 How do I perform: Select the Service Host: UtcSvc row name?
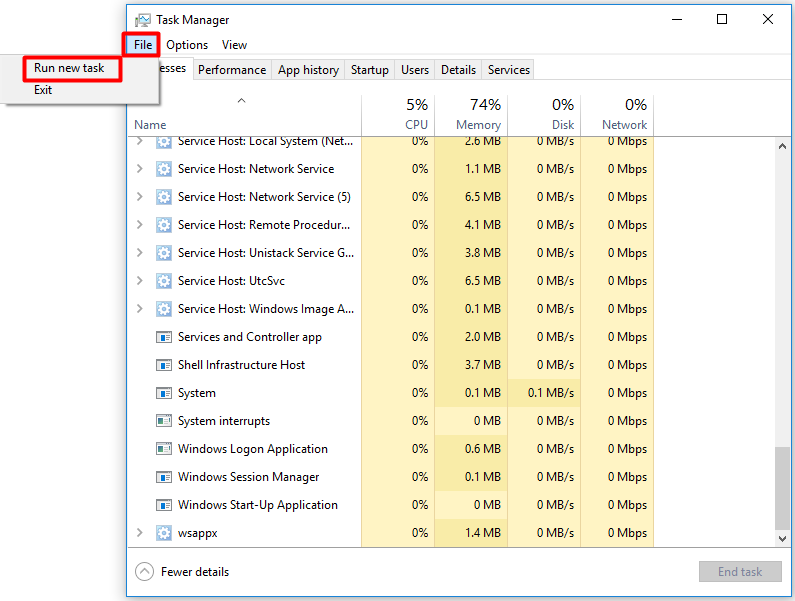231,280
